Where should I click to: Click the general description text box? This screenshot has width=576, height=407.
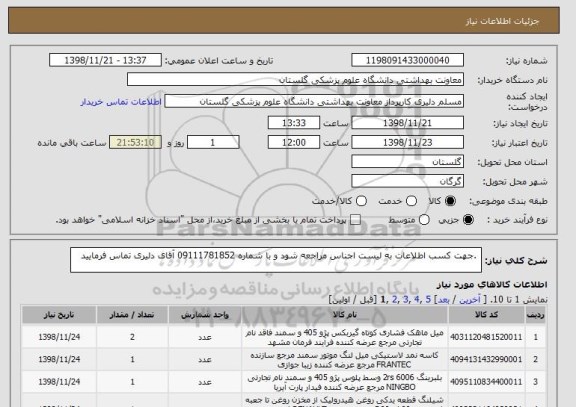(x=276, y=260)
